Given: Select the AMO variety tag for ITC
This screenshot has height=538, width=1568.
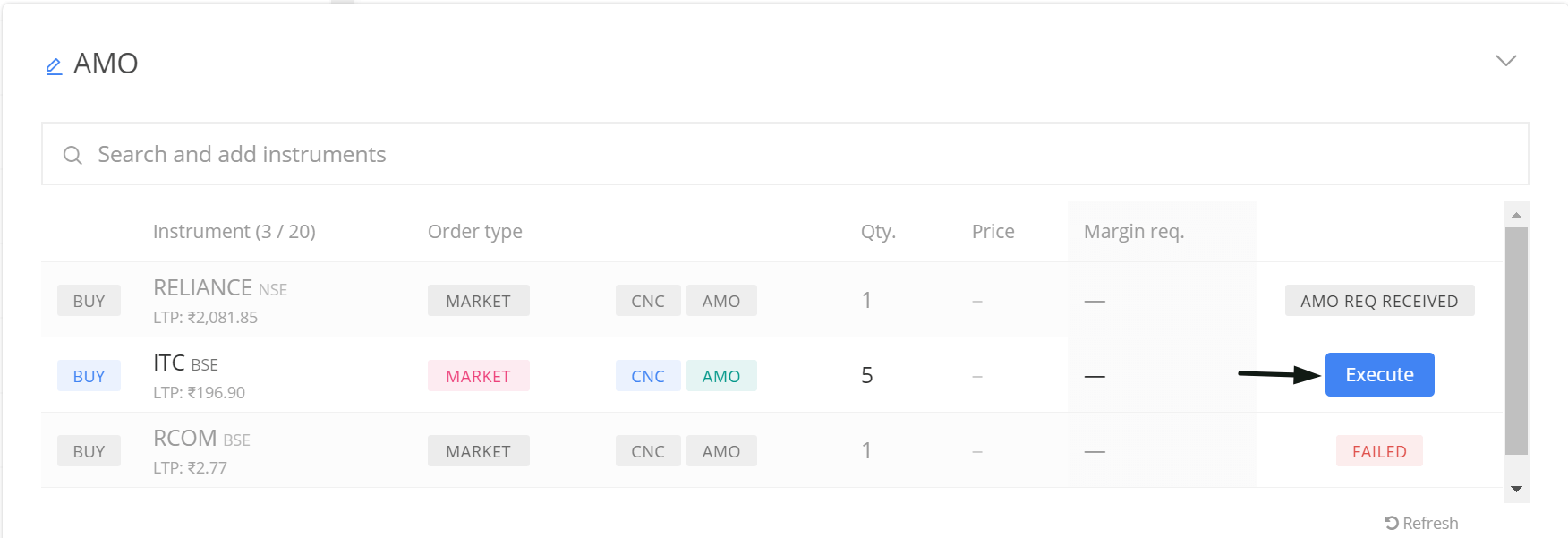Looking at the screenshot, I should click(x=721, y=376).
